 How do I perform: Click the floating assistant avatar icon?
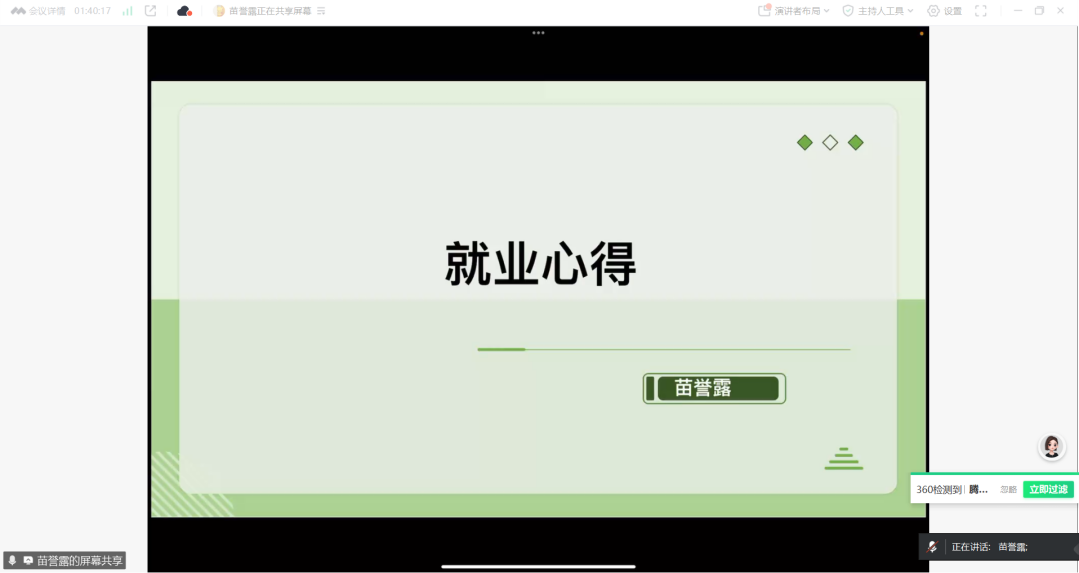(1051, 447)
